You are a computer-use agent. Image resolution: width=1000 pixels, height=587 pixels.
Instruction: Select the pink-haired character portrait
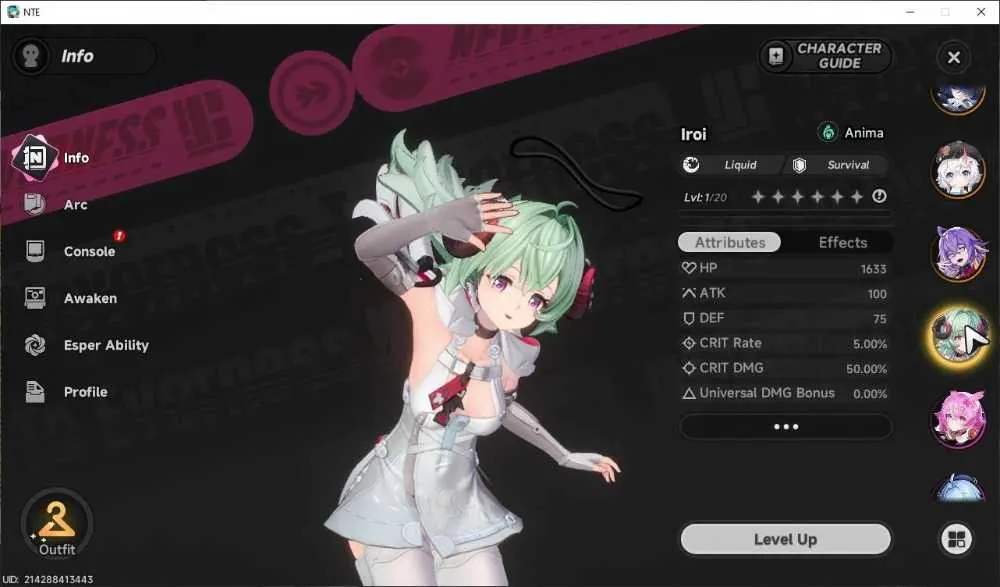[x=958, y=419]
